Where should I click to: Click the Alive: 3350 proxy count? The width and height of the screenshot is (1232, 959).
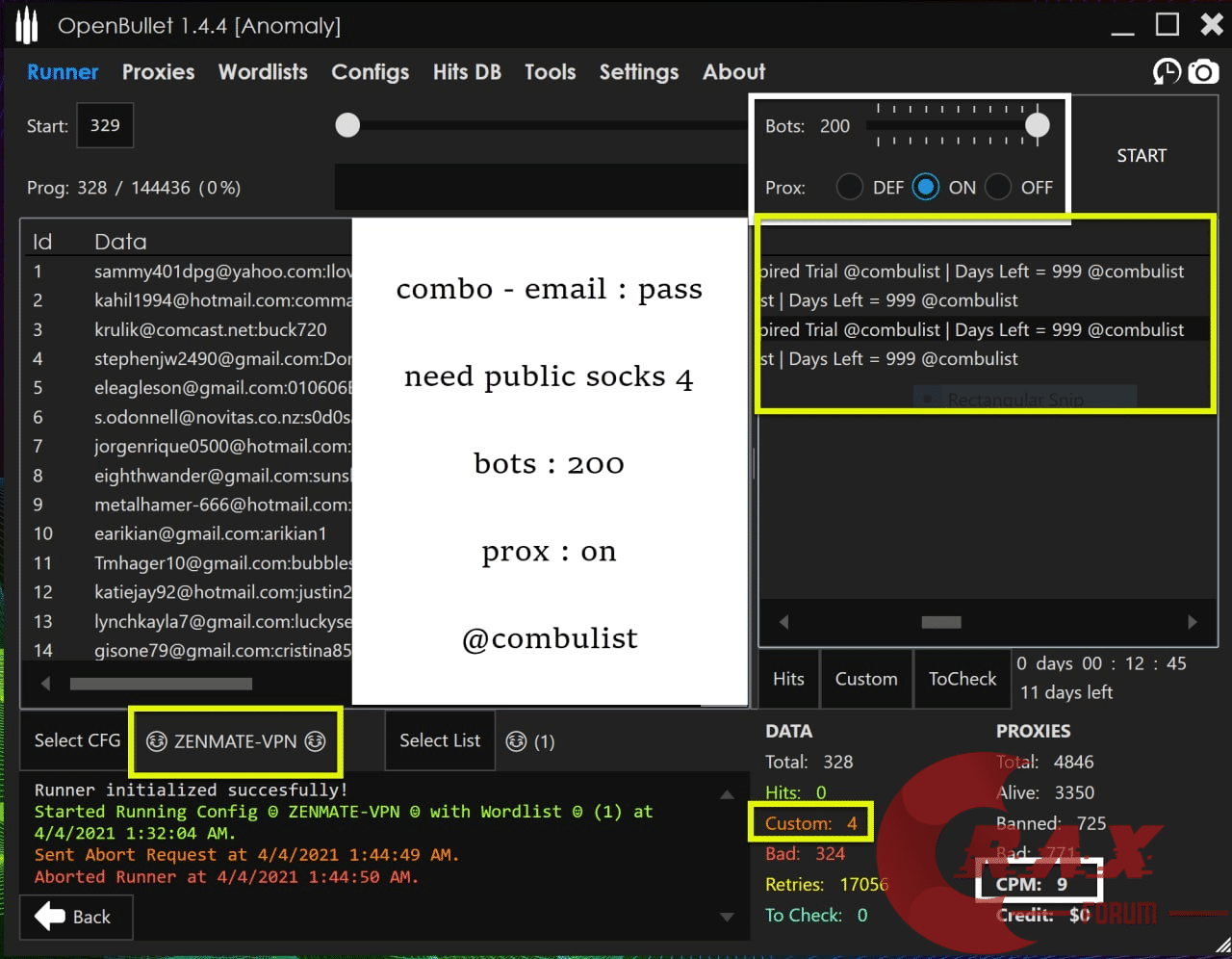tap(1045, 792)
